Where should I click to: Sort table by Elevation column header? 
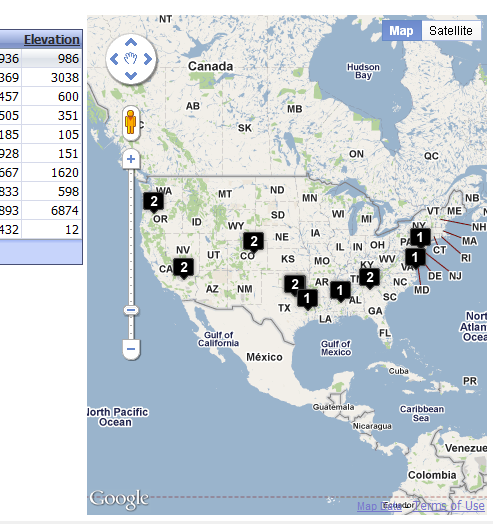click(51, 39)
